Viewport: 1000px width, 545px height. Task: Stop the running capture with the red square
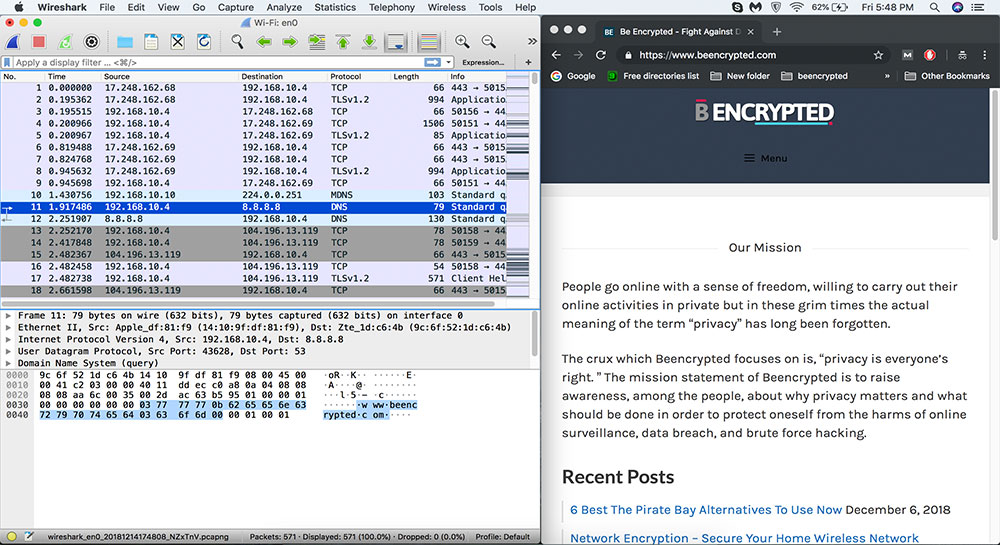click(39, 42)
